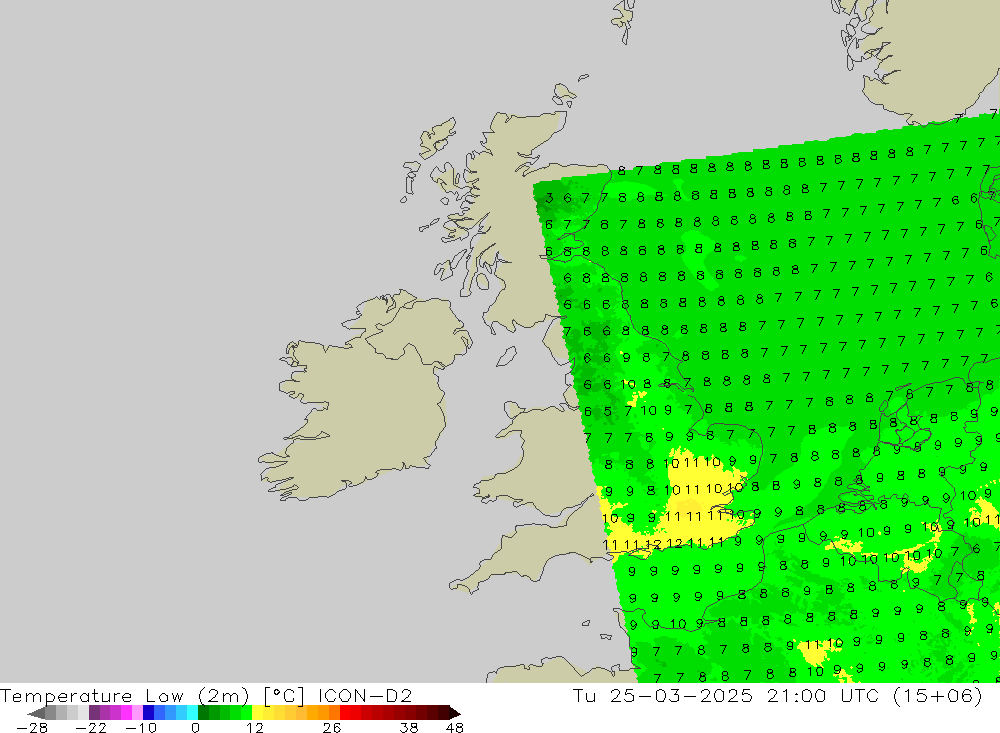Select the darkest green swatch above 0
Viewport: 1000px width, 733px height.
click(203, 713)
